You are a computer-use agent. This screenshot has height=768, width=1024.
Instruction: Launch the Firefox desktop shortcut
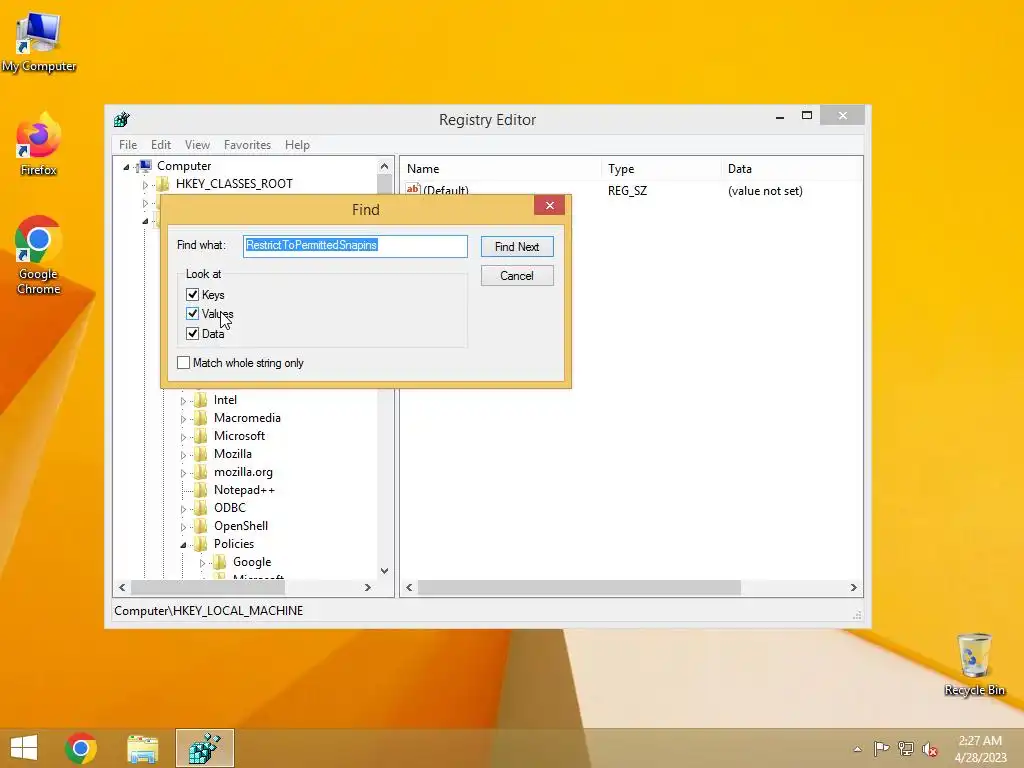pyautogui.click(x=39, y=144)
